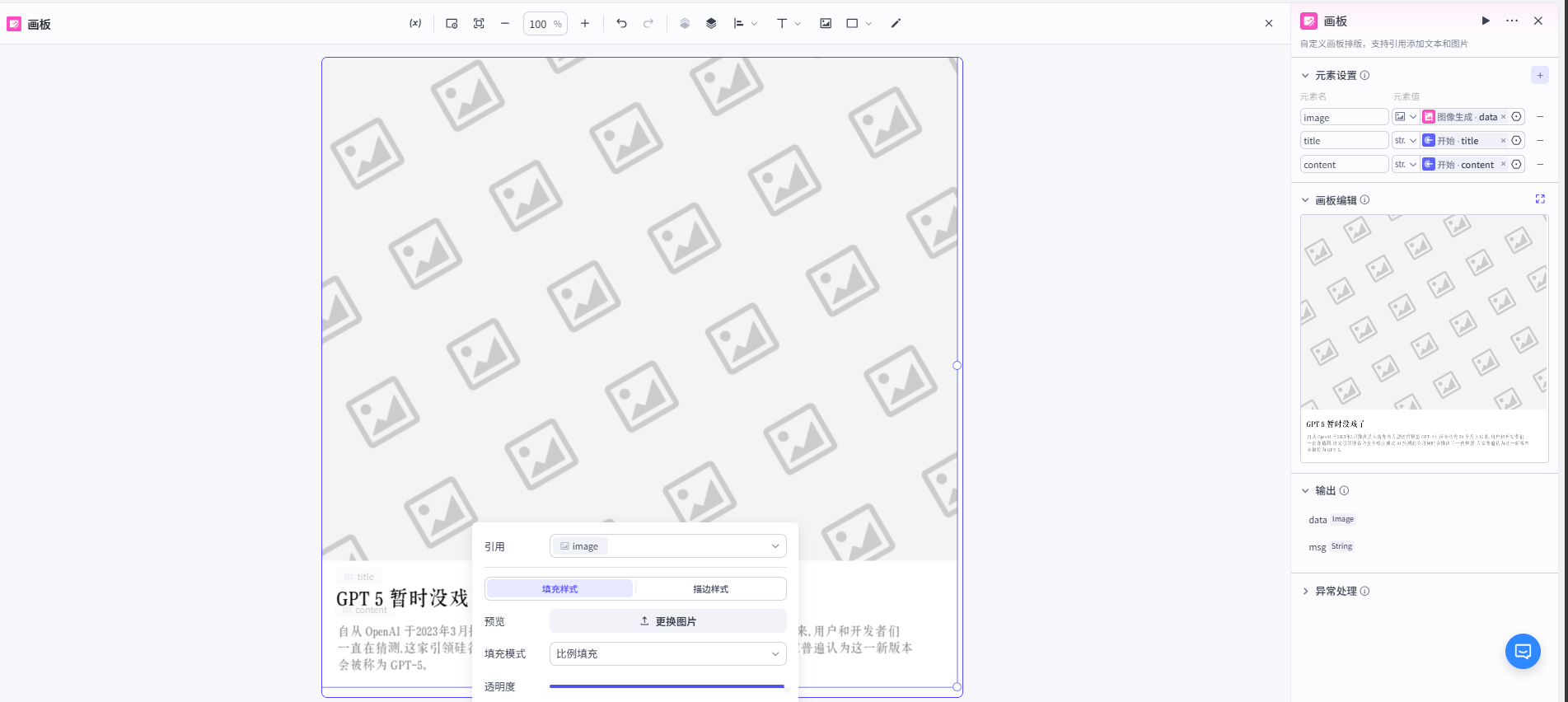Screen dimensions: 1568x702
Task: Collapse the 元素设置 section
Action: coord(1305,75)
